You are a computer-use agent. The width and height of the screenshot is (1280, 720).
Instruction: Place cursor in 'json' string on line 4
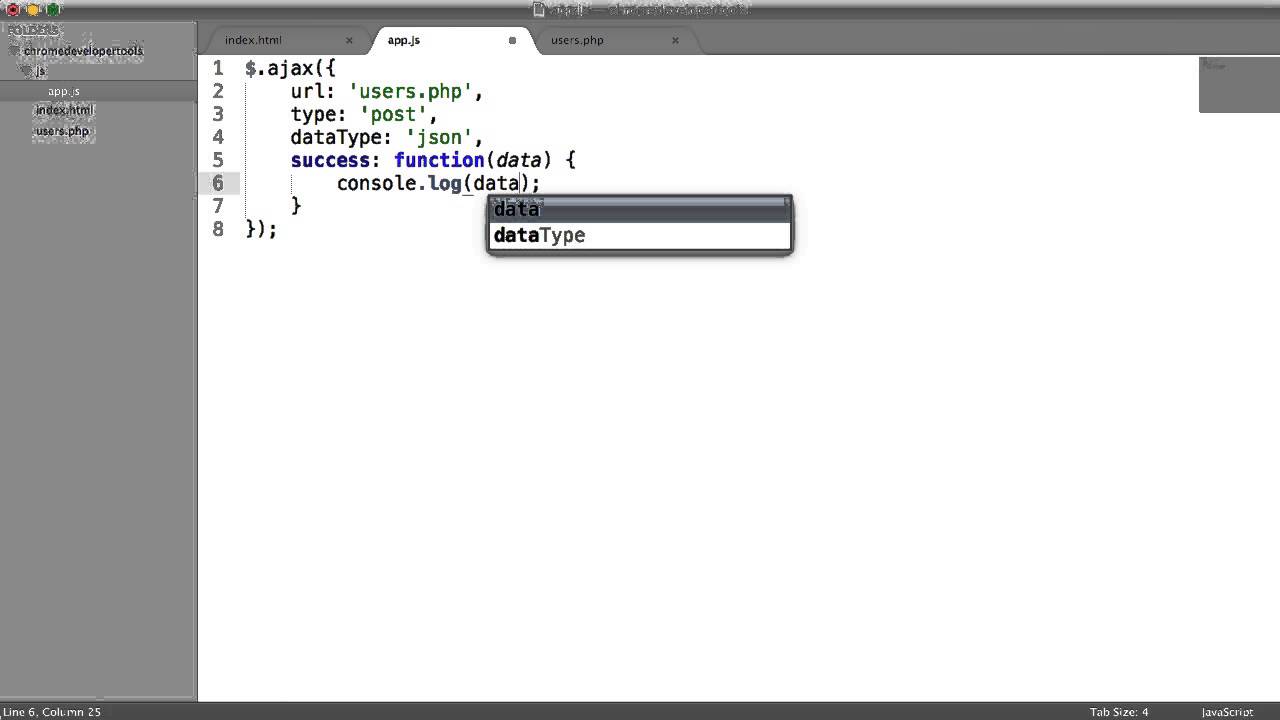pos(439,137)
